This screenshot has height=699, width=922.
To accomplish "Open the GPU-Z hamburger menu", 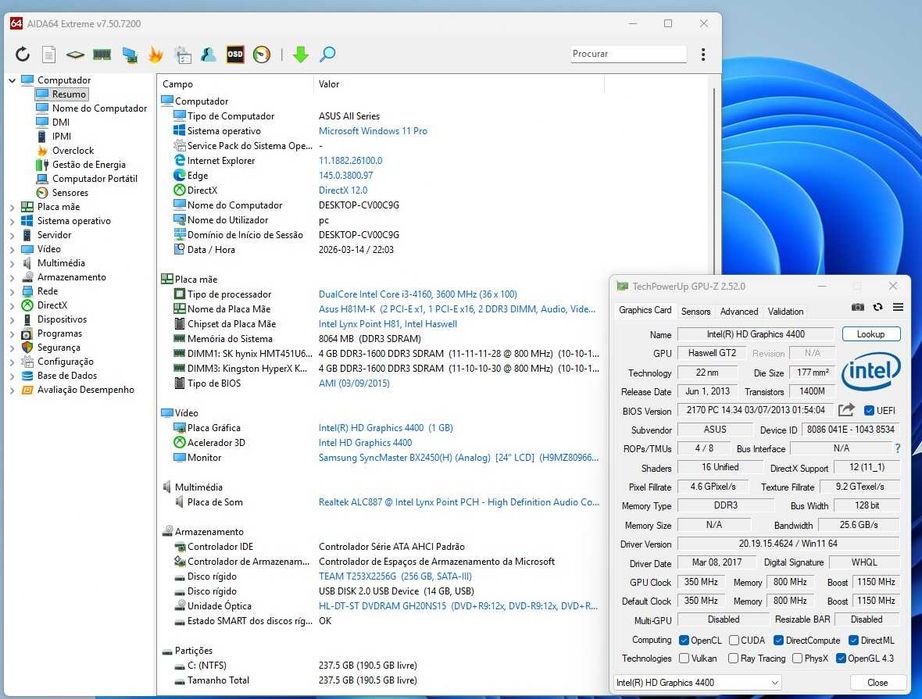I will pyautogui.click(x=898, y=307).
